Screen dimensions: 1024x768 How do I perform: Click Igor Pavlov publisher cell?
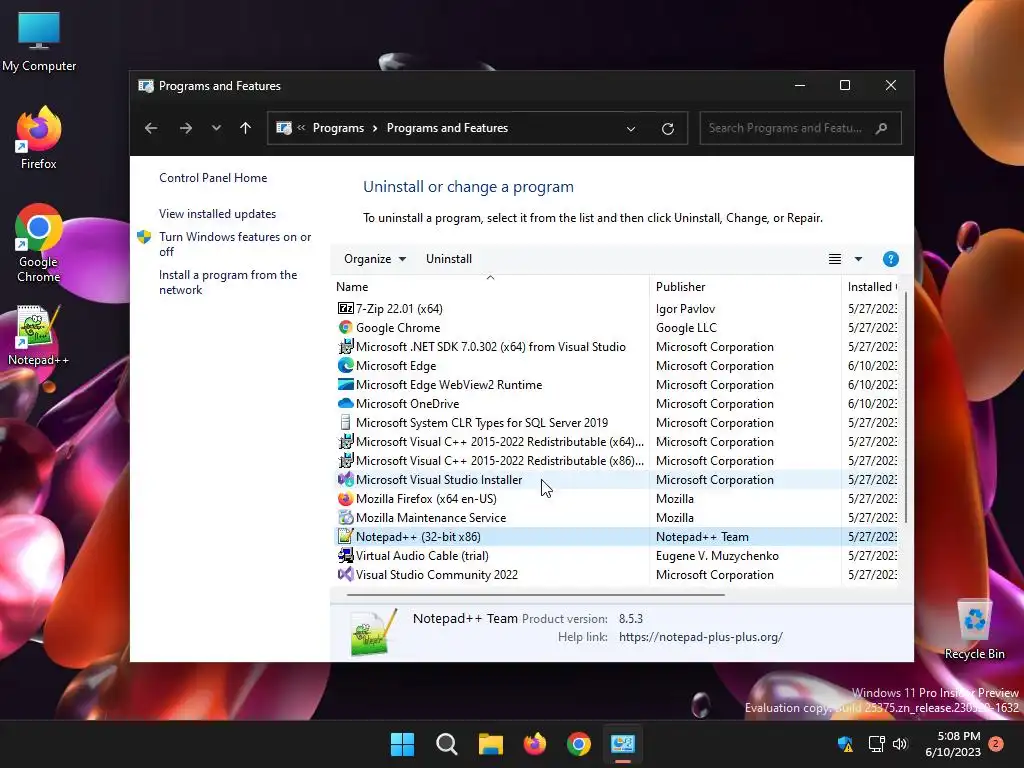[685, 308]
